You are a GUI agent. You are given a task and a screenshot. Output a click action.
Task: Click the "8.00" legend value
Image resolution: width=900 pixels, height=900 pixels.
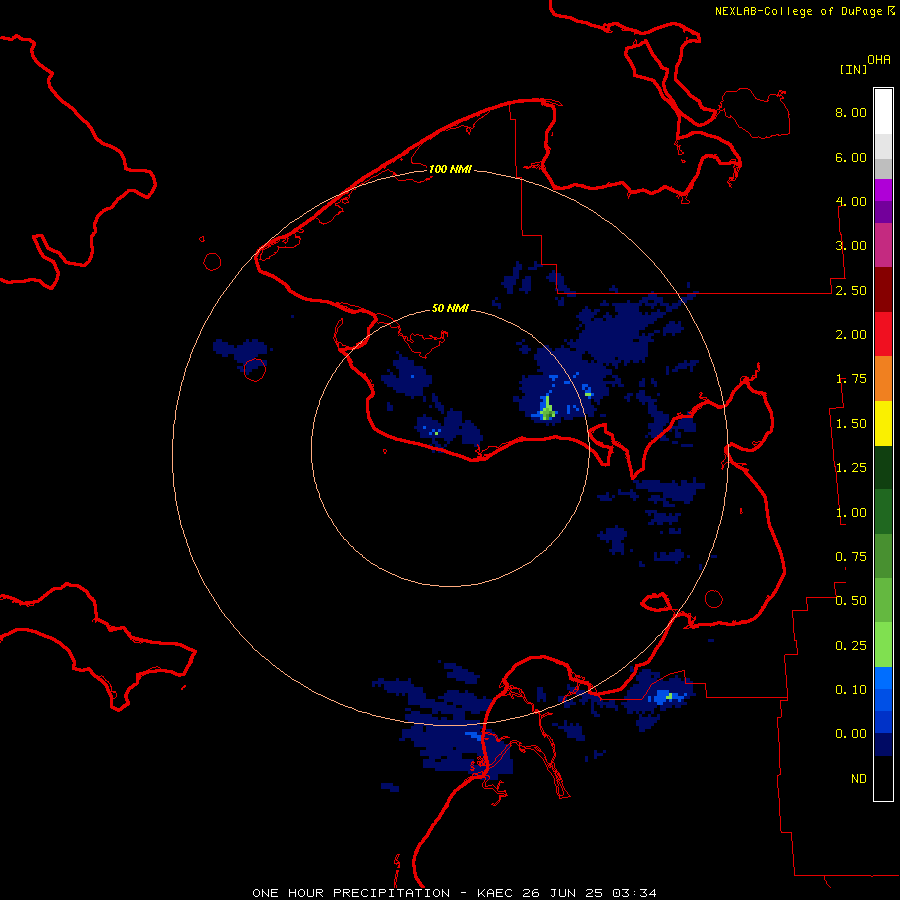(851, 112)
